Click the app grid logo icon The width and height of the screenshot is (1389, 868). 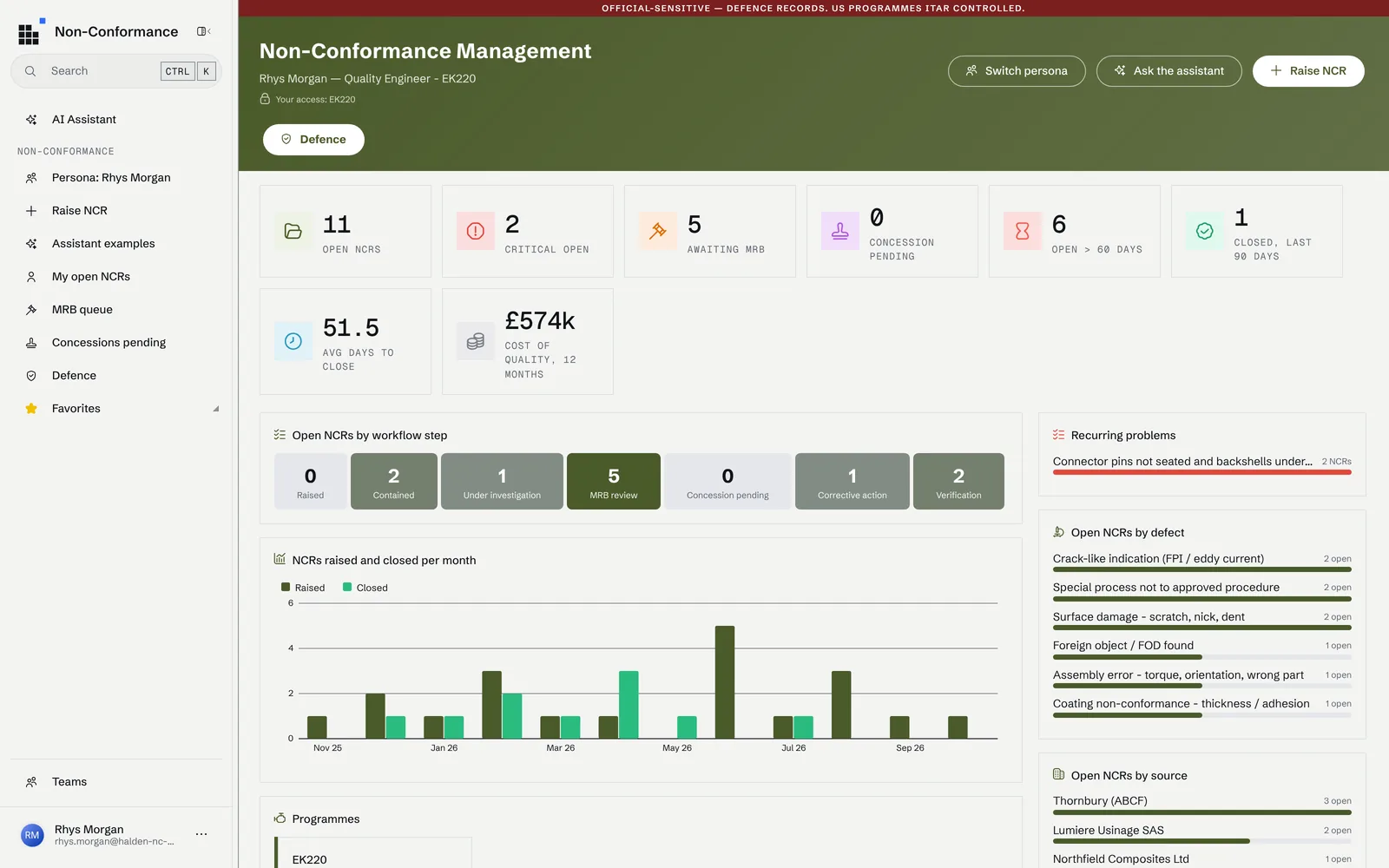[31, 32]
